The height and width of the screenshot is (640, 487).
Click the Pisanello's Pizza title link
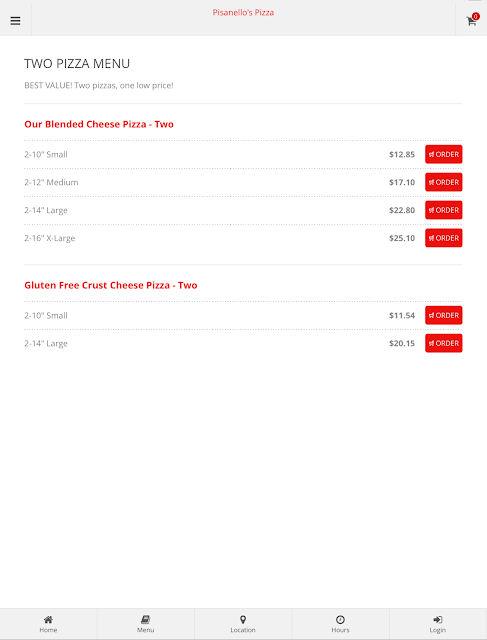(243, 13)
